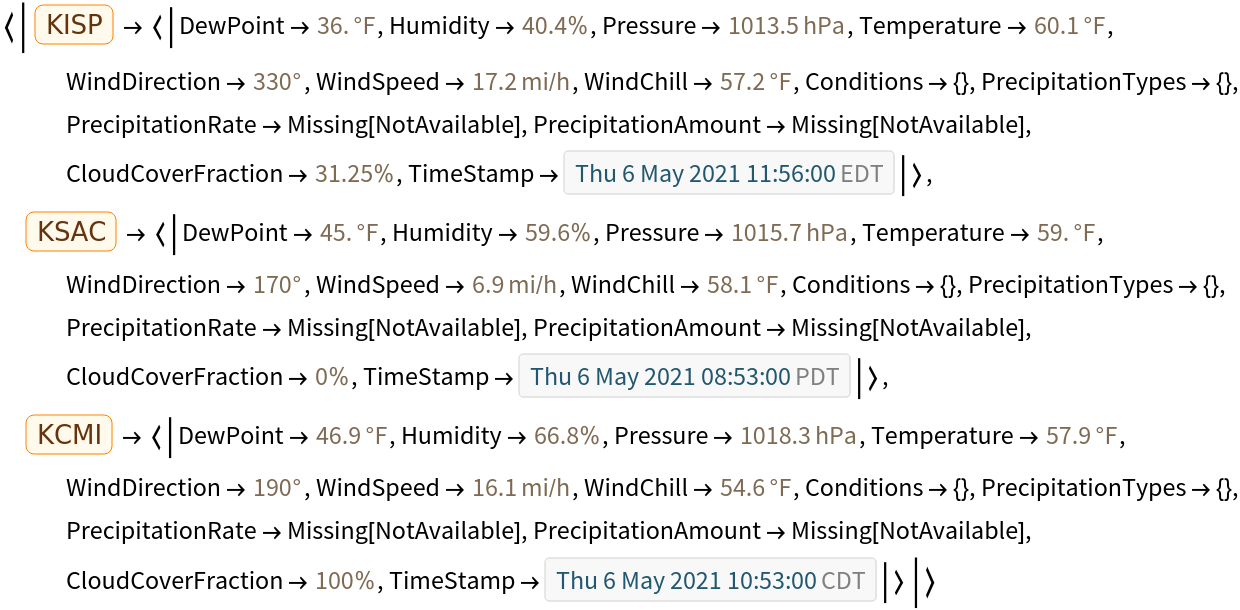
Task: Click the KCMI airport entity box
Action: [69, 436]
